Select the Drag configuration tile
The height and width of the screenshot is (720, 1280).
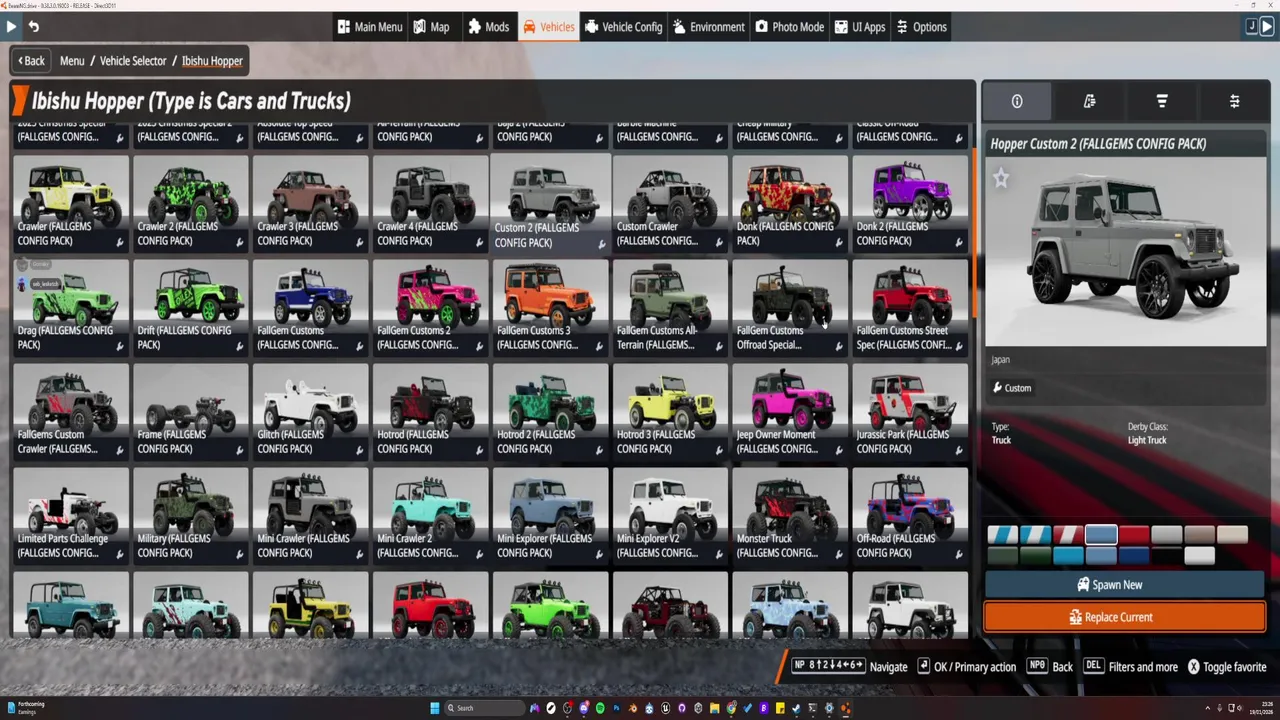click(70, 307)
